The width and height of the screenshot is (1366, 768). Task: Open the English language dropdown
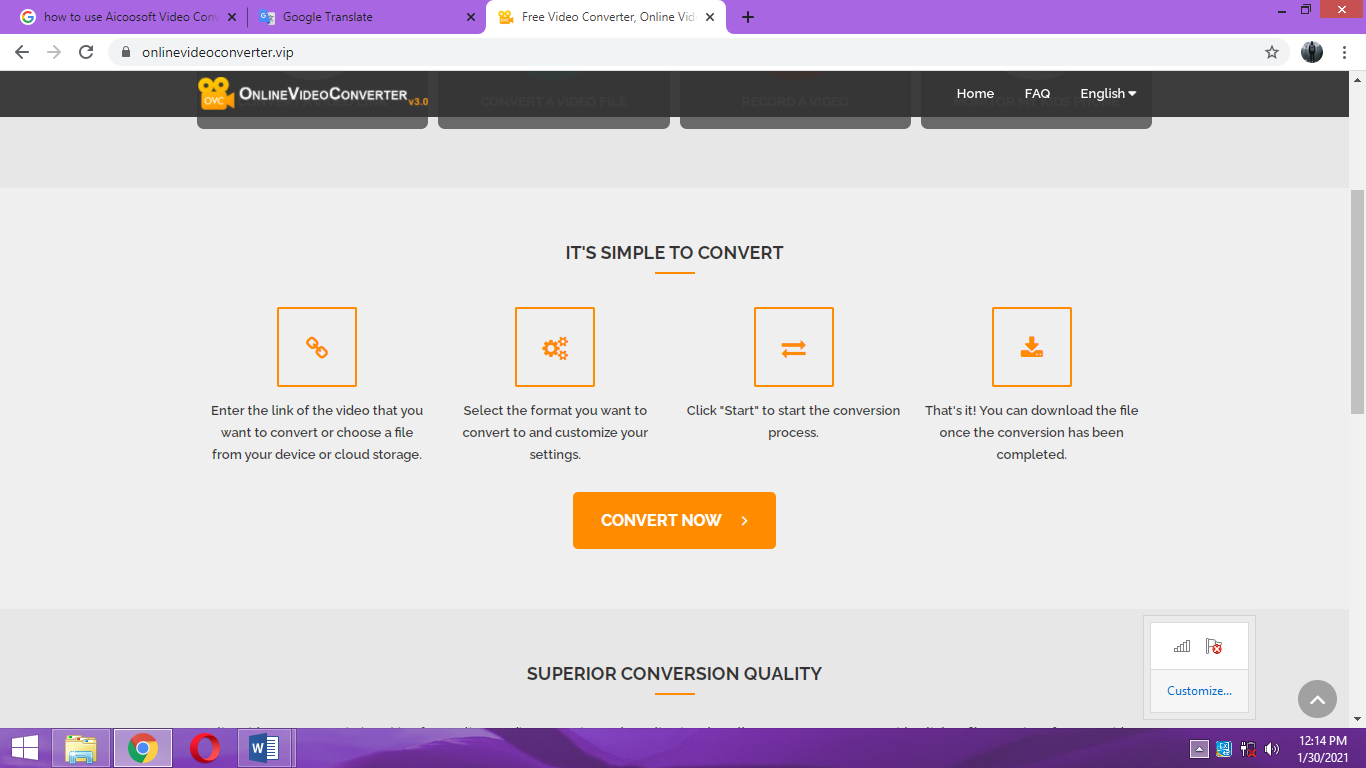(x=1108, y=93)
